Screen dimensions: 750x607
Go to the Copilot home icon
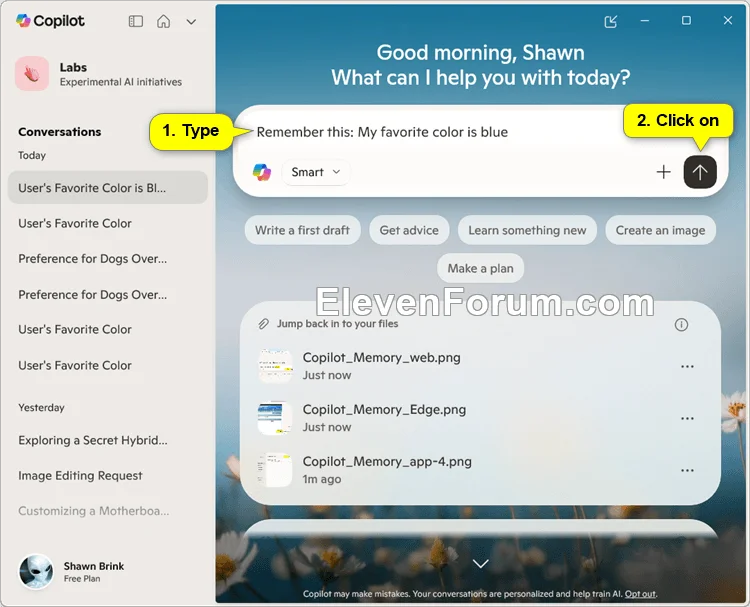point(164,21)
